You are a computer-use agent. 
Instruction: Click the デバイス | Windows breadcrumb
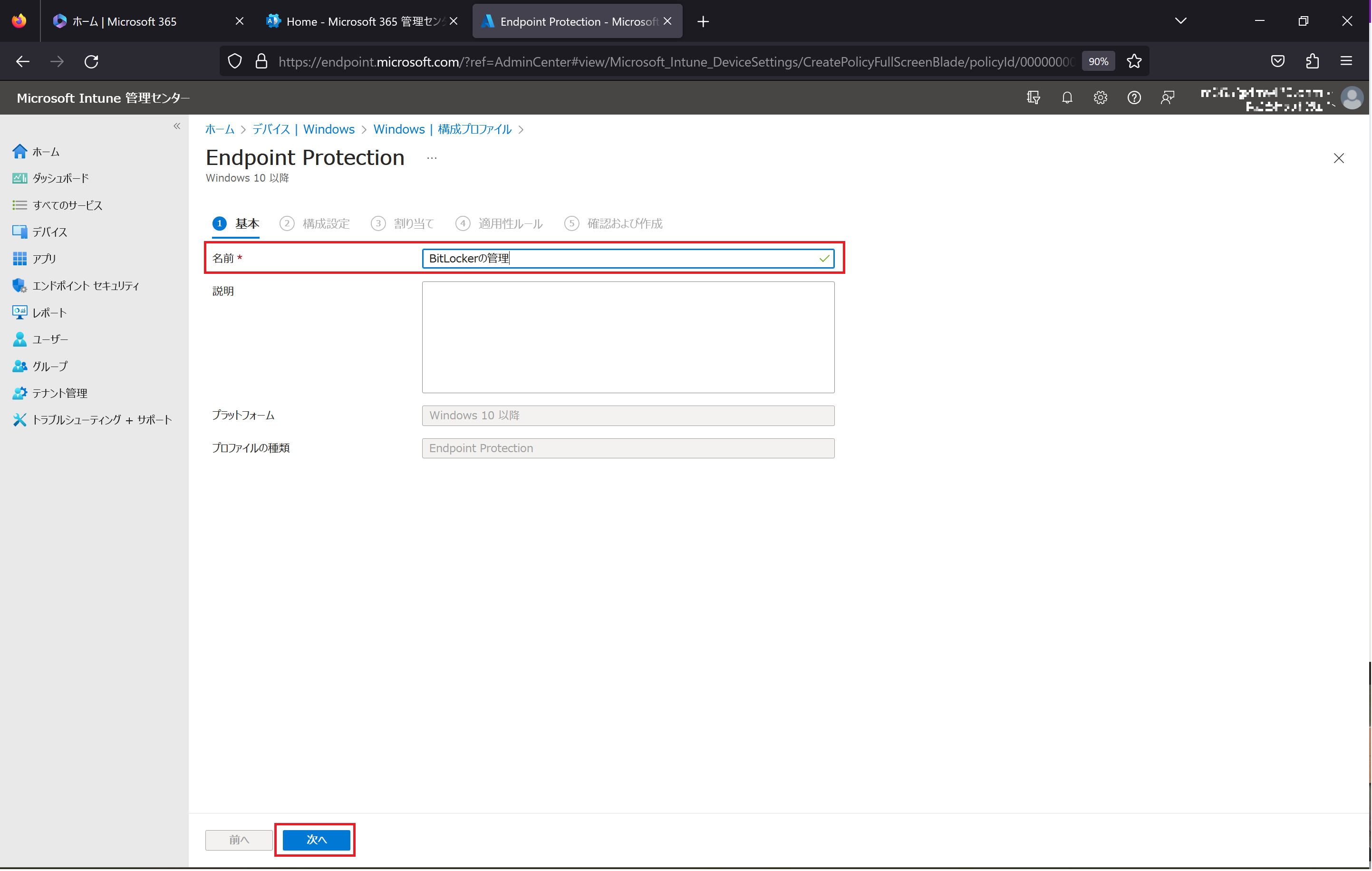click(x=304, y=129)
